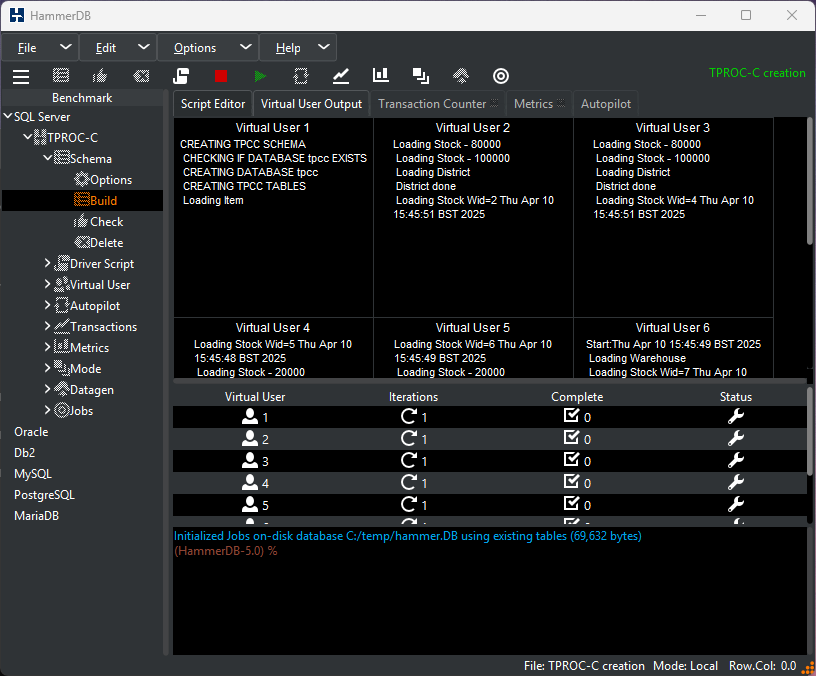Click the iterations refresh icon for user 4
Screen dimensions: 816x676
click(409, 482)
